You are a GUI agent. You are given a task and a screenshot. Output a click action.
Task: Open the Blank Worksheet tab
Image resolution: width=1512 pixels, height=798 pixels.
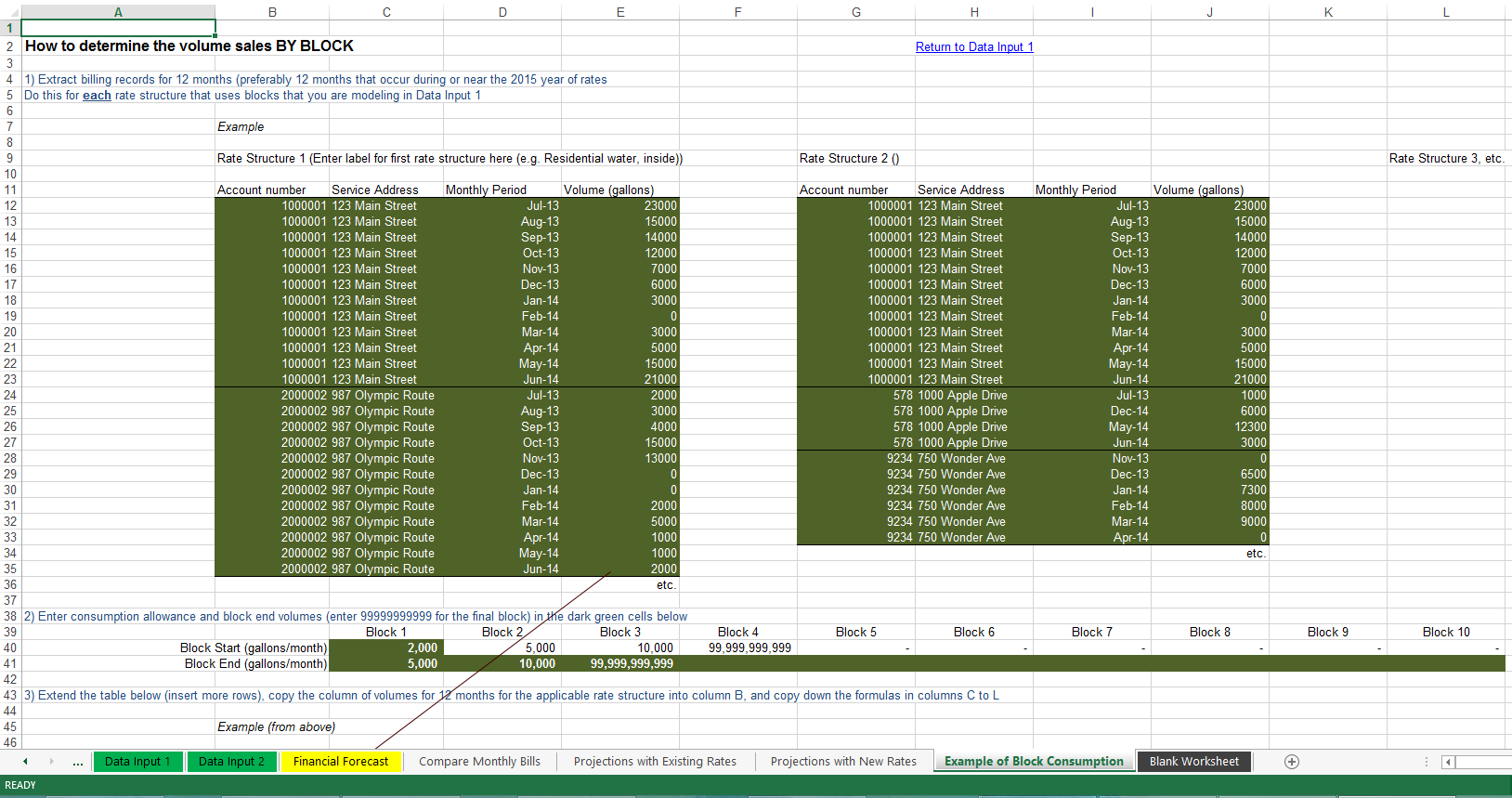click(1194, 762)
